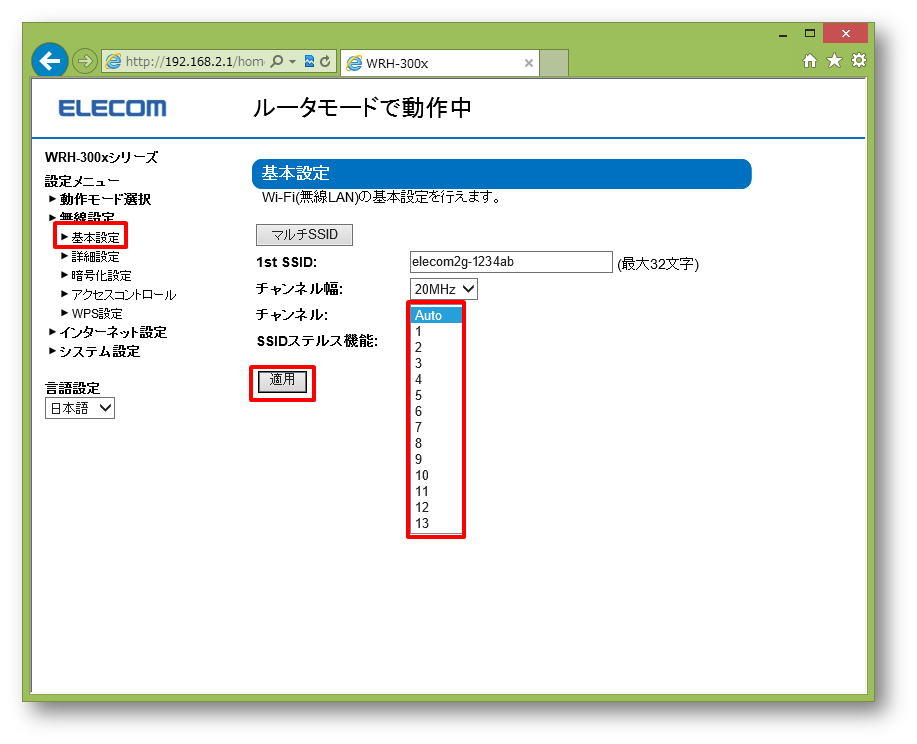The image size is (917, 744).
Task: Go back with the browser back arrow
Action: pos(50,60)
